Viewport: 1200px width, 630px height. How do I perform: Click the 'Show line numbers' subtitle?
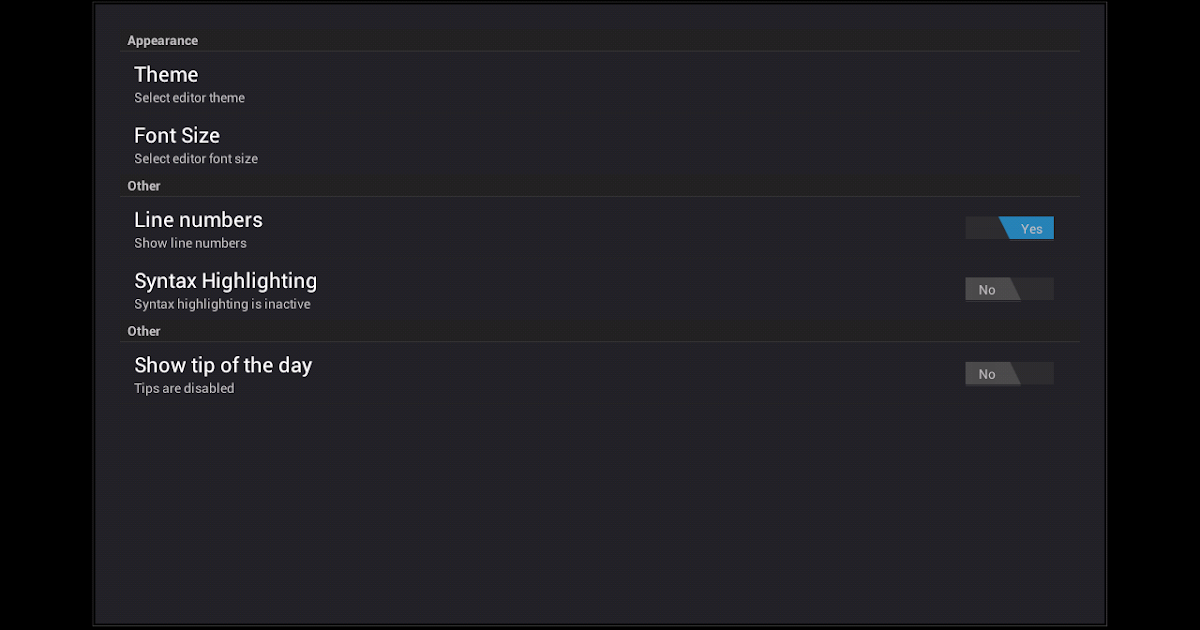pos(190,243)
